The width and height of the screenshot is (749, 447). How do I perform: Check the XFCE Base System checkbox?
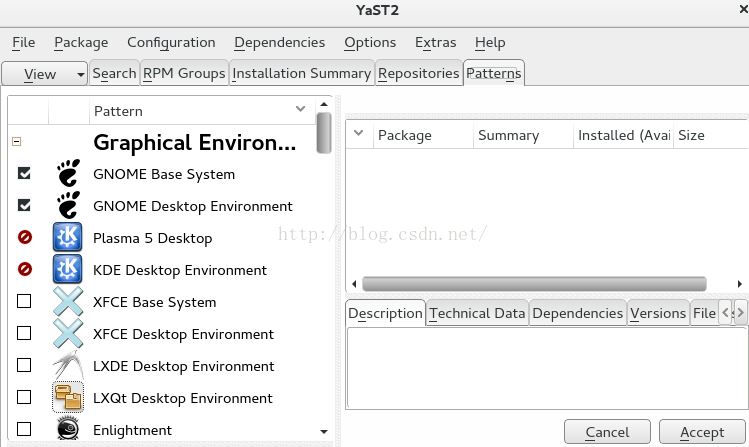24,301
